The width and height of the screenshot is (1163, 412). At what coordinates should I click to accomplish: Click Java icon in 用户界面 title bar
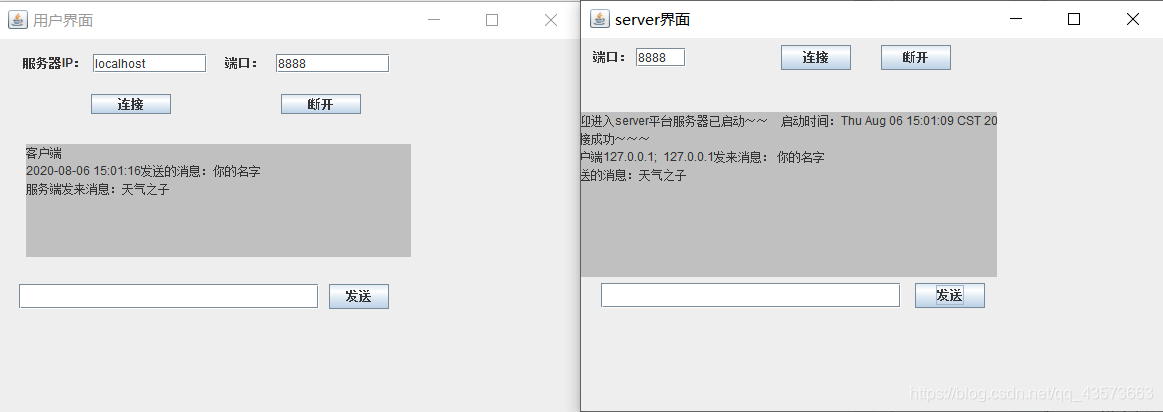coord(17,20)
